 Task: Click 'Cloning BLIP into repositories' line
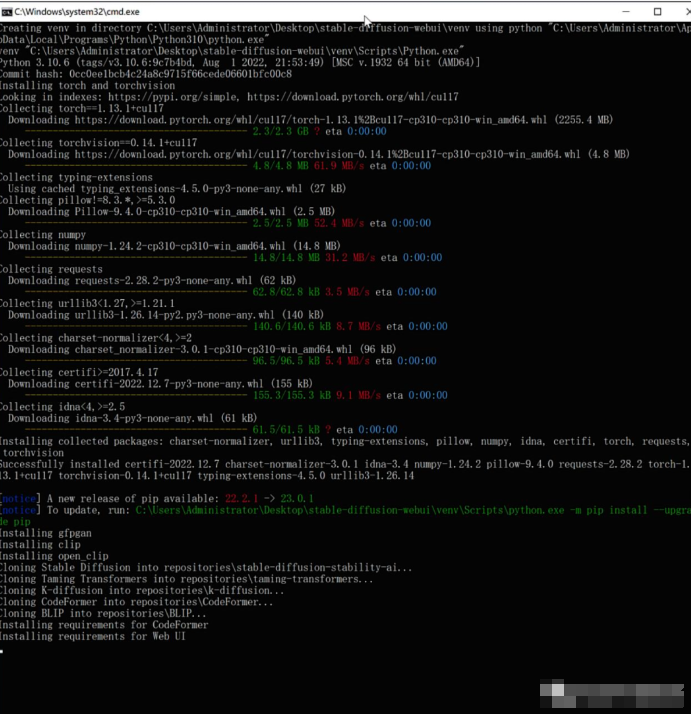click(103, 613)
